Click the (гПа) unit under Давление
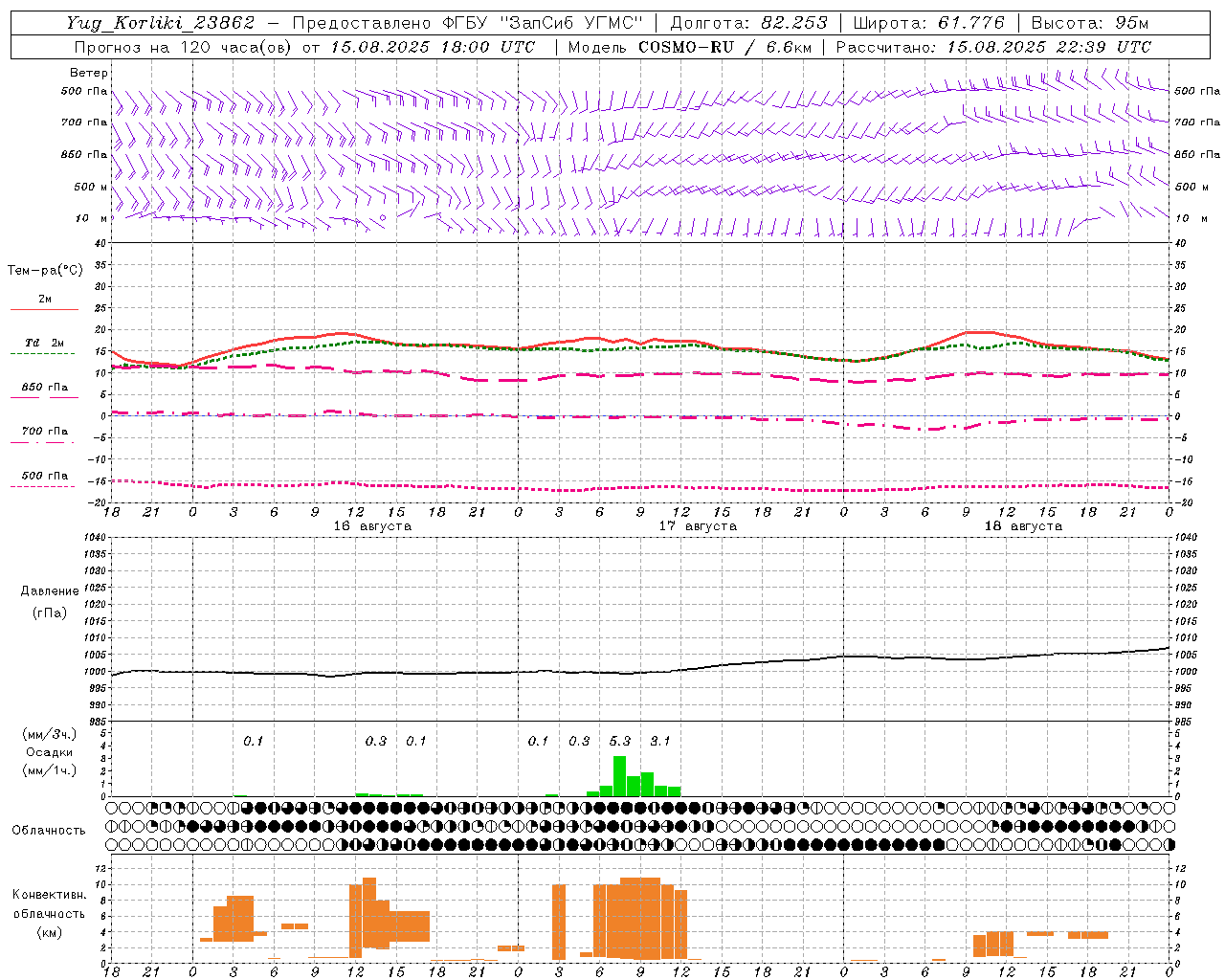The height and width of the screenshot is (980, 1225). [49, 613]
